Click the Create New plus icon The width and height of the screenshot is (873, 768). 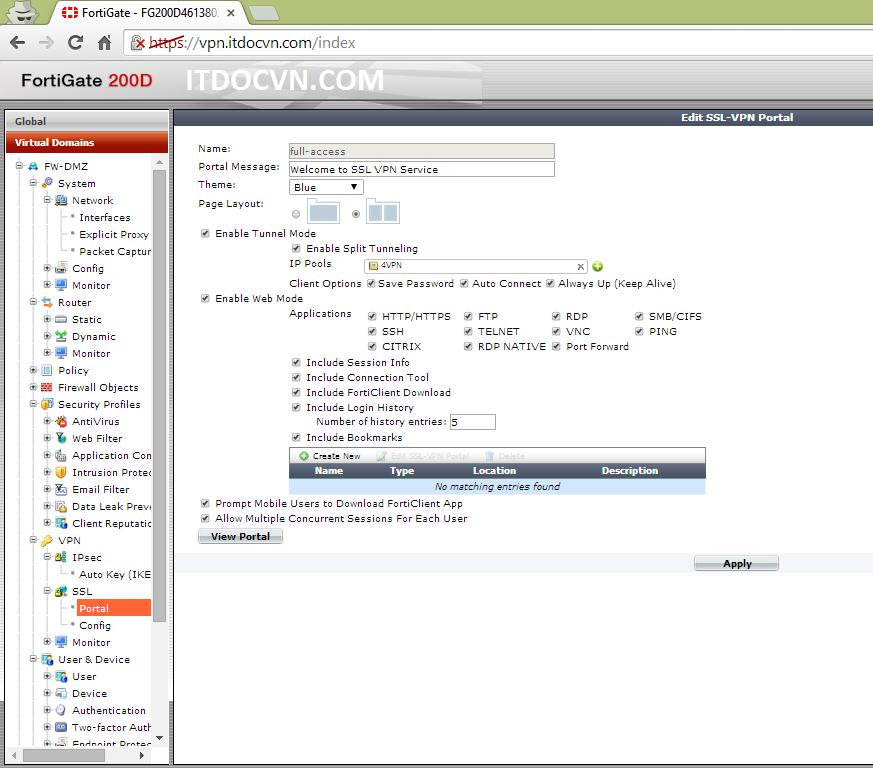click(304, 456)
